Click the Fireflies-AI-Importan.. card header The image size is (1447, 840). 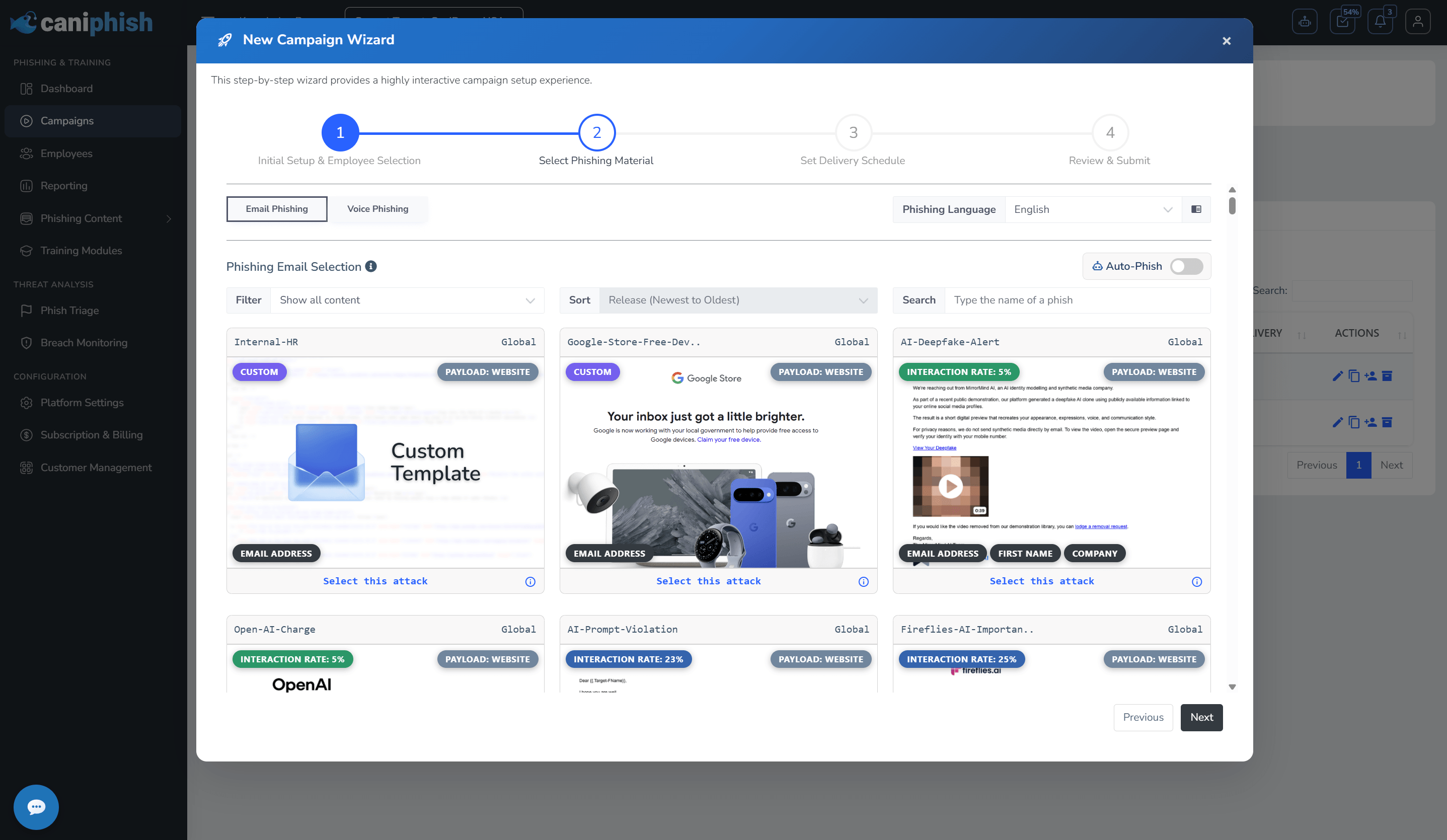(x=1051, y=629)
